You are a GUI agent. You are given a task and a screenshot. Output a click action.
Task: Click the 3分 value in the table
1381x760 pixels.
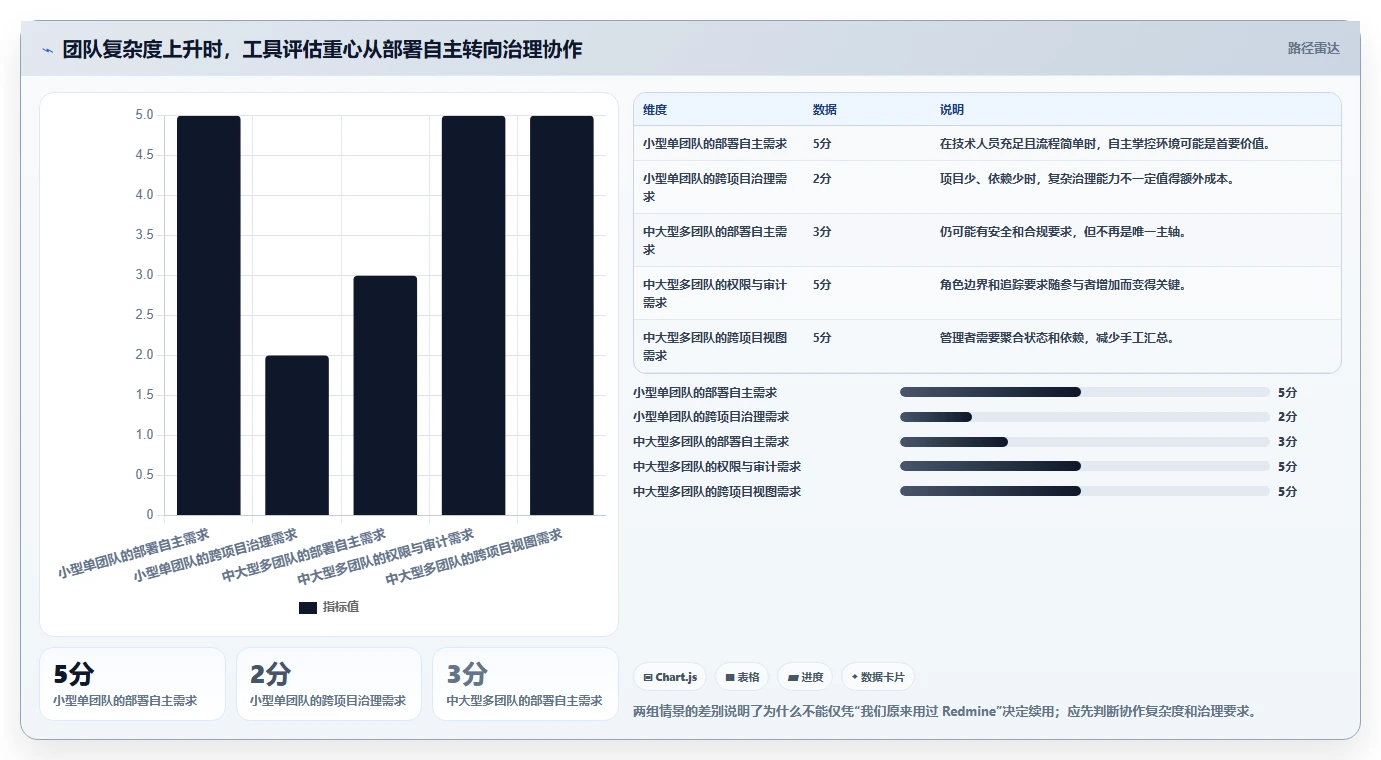(822, 232)
